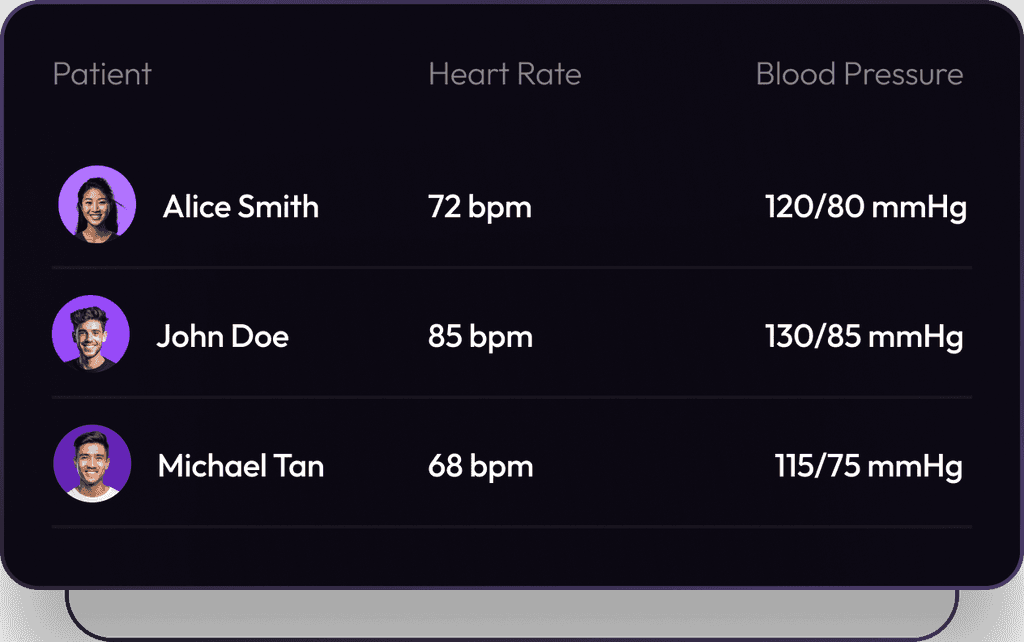1024x642 pixels.
Task: Click the 68 bpm heart rate value
Action: [480, 466]
